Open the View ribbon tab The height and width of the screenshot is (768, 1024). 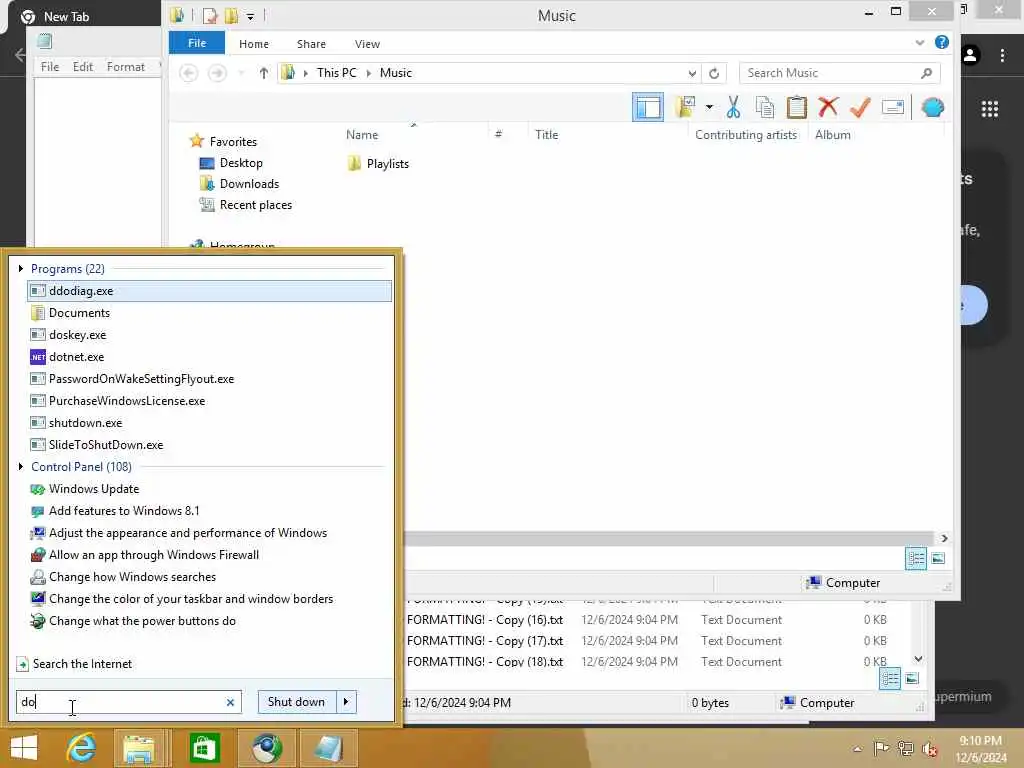click(367, 44)
